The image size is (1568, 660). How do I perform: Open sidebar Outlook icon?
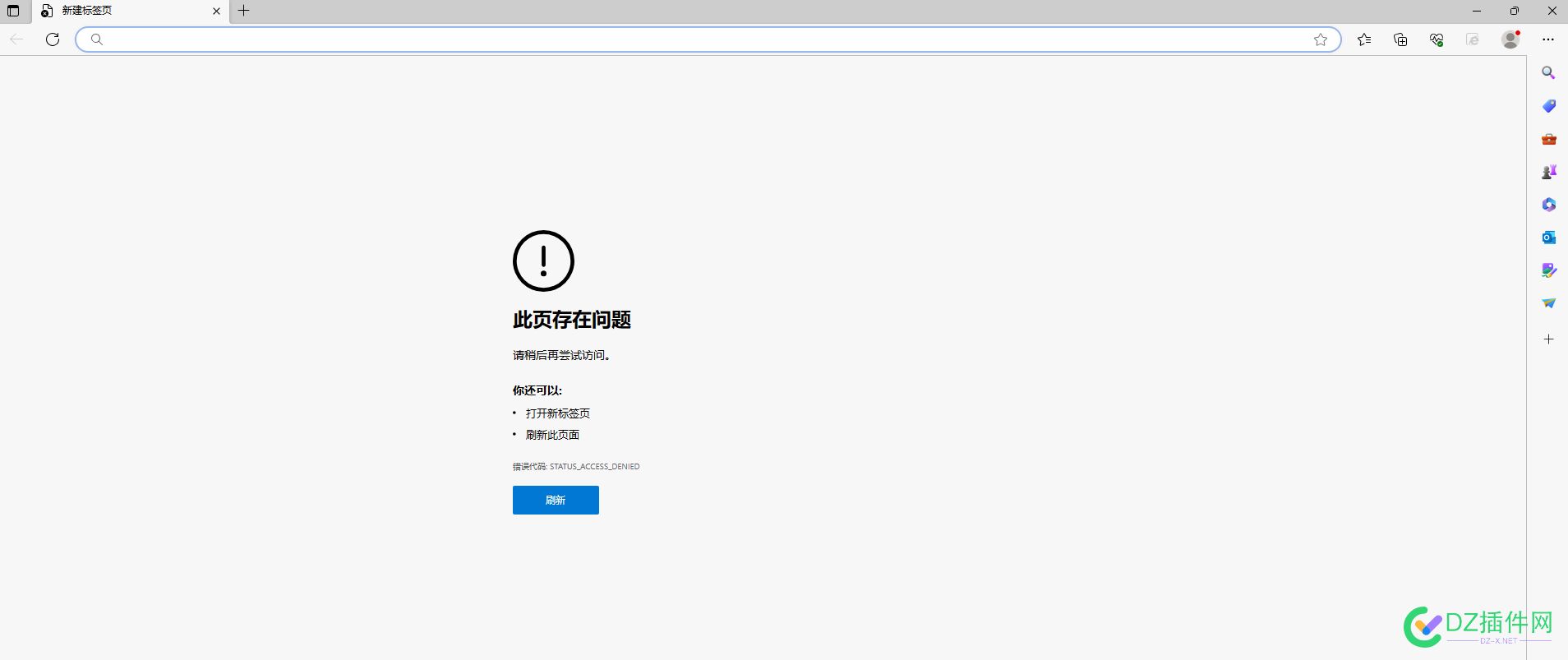pos(1548,238)
